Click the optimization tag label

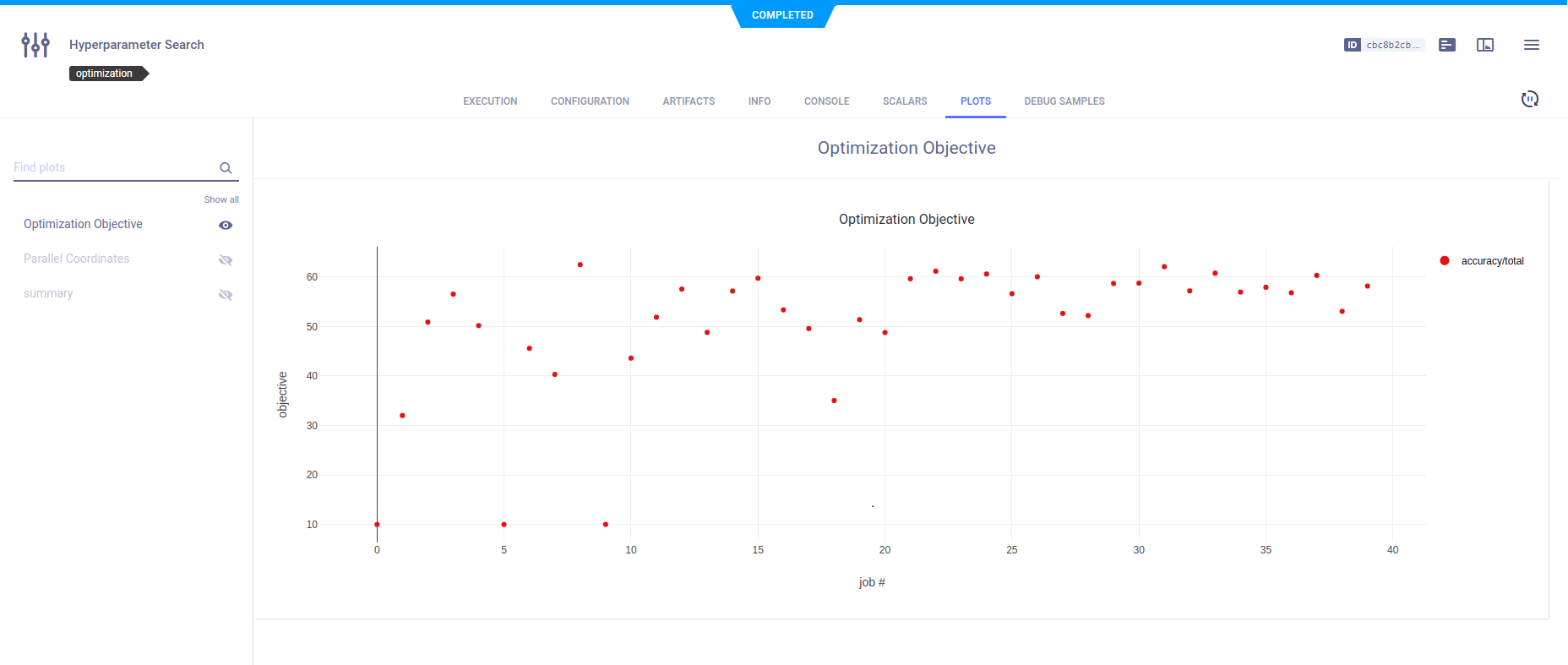[x=105, y=74]
